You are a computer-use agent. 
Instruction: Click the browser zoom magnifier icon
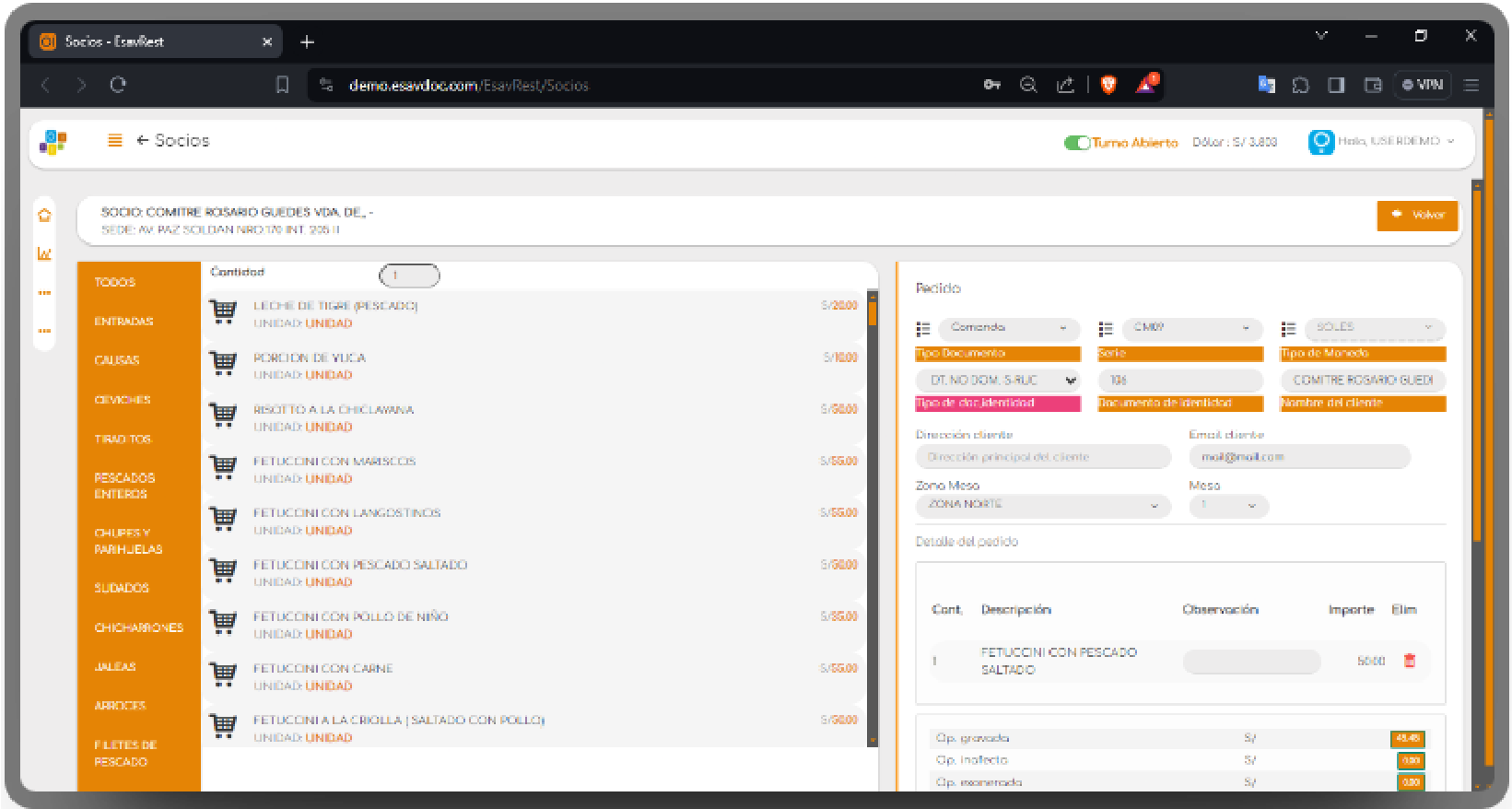point(1028,85)
